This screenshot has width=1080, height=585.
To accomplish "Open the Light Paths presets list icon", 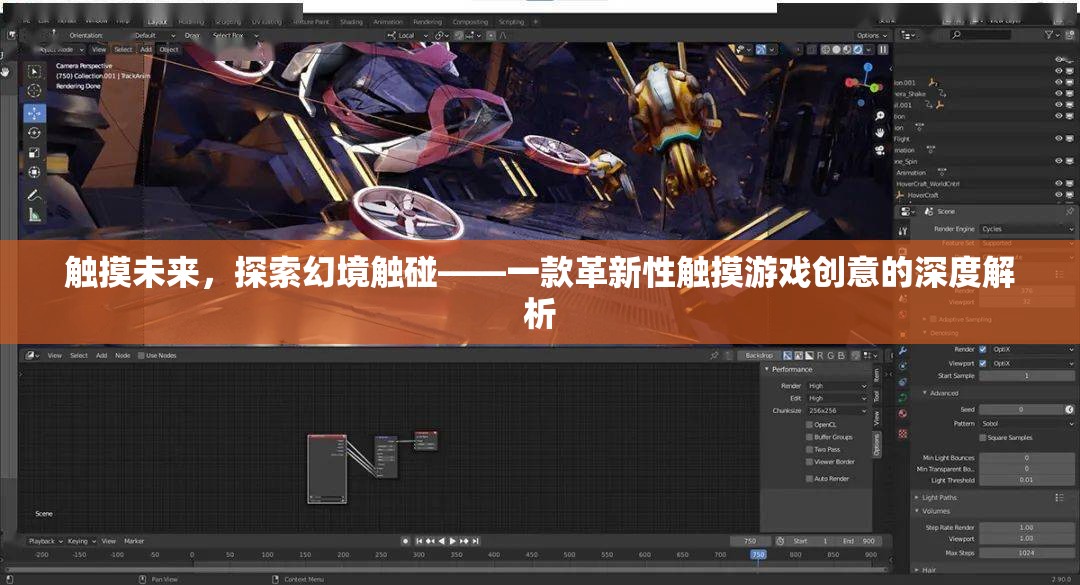I will coord(1059,497).
